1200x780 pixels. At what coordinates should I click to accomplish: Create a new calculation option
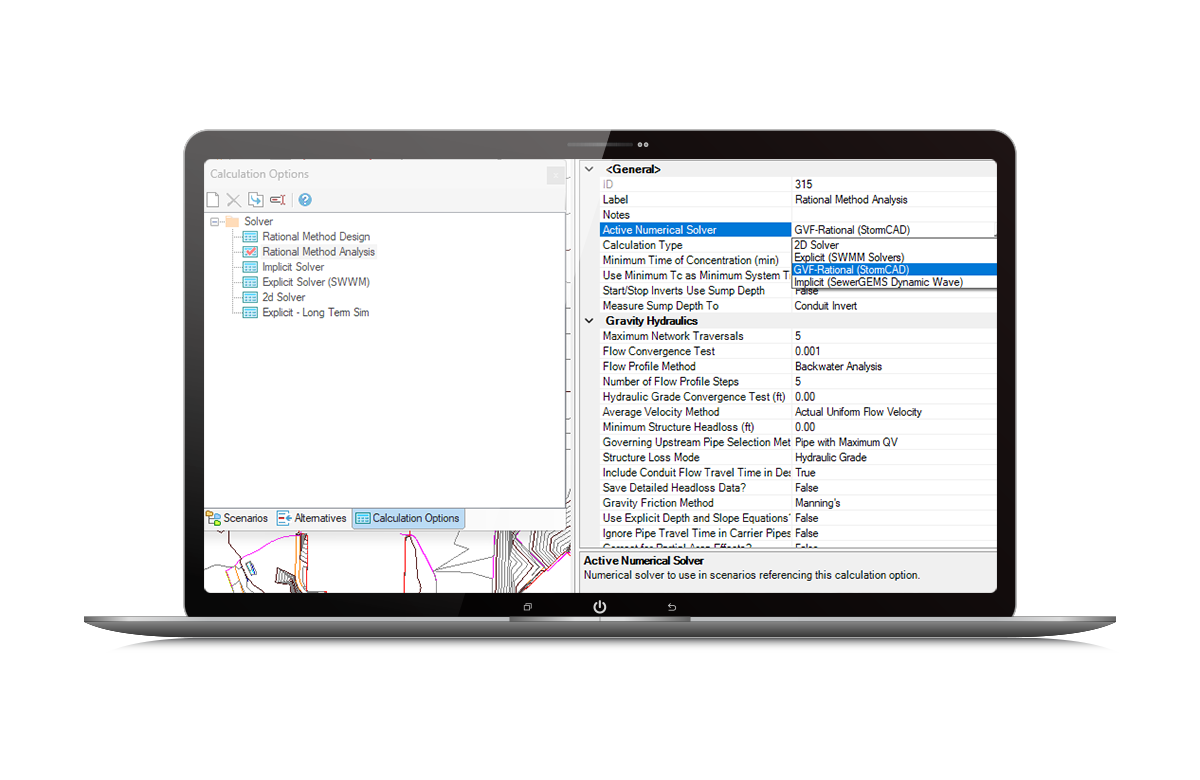pyautogui.click(x=212, y=199)
